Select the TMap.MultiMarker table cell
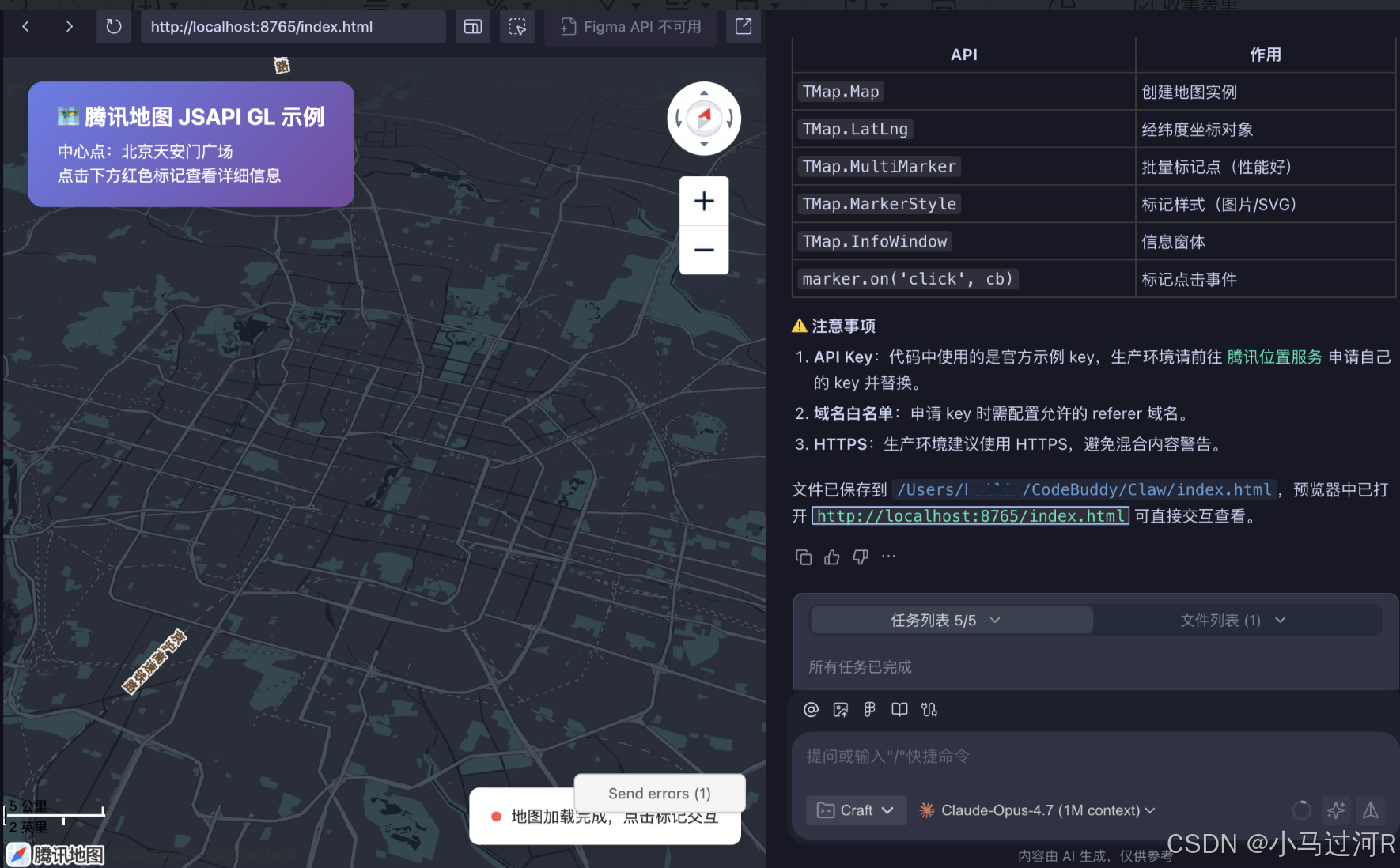Viewport: 1400px width, 868px height. pyautogui.click(x=963, y=167)
